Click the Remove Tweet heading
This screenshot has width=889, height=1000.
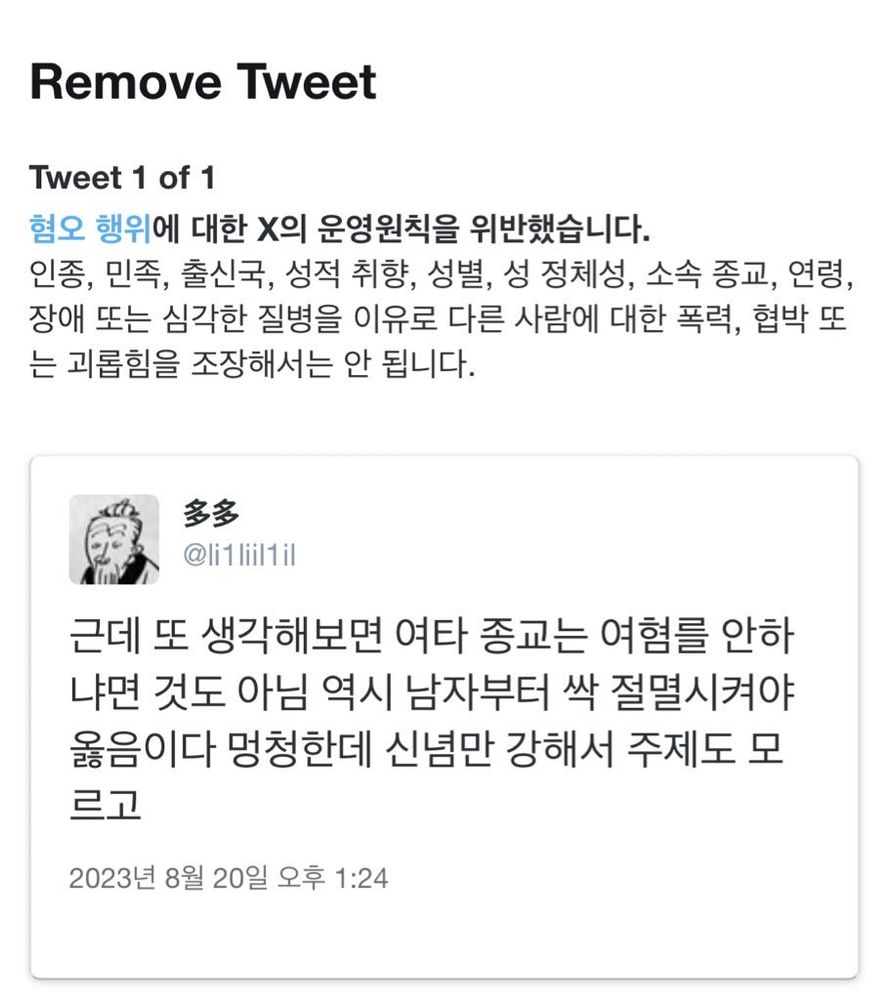click(x=203, y=82)
